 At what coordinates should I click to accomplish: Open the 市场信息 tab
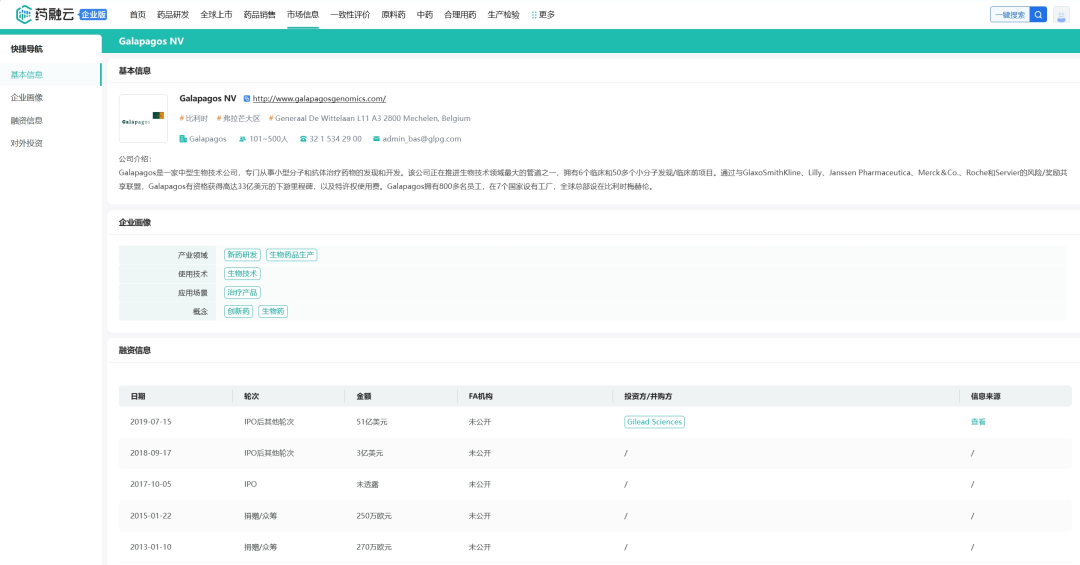click(303, 15)
